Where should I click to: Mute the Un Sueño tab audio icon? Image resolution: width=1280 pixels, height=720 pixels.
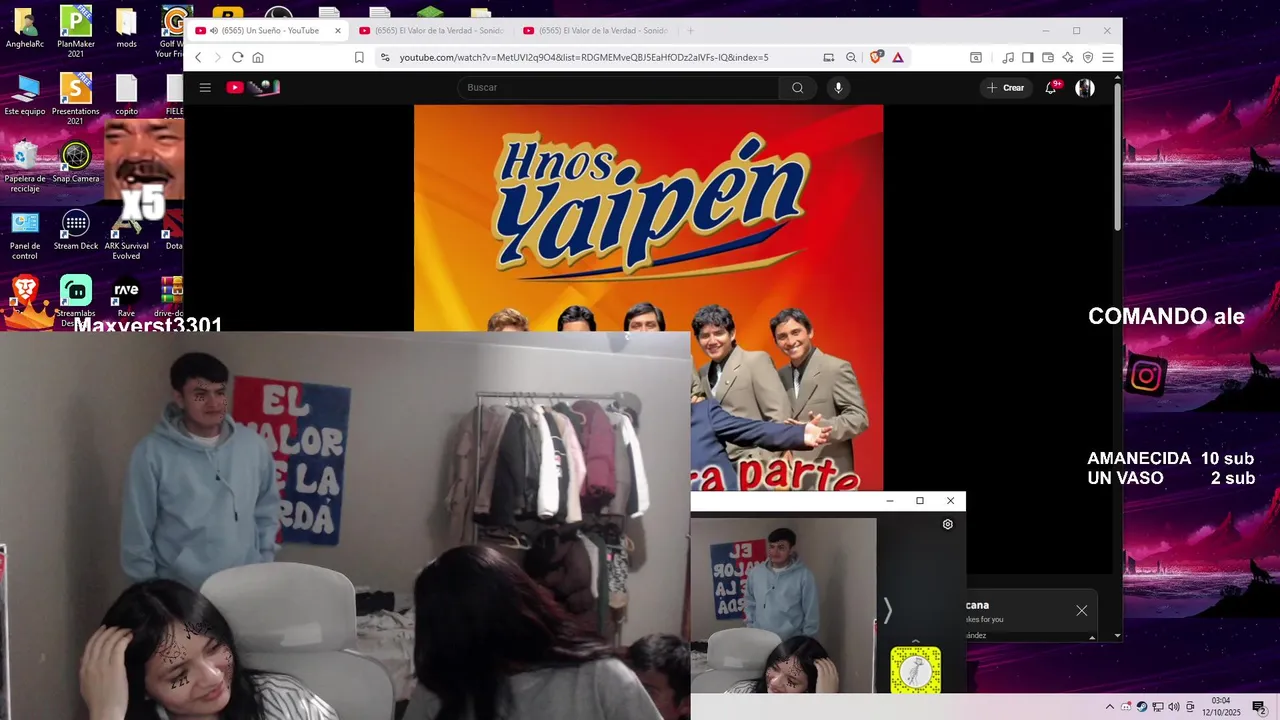coord(214,31)
